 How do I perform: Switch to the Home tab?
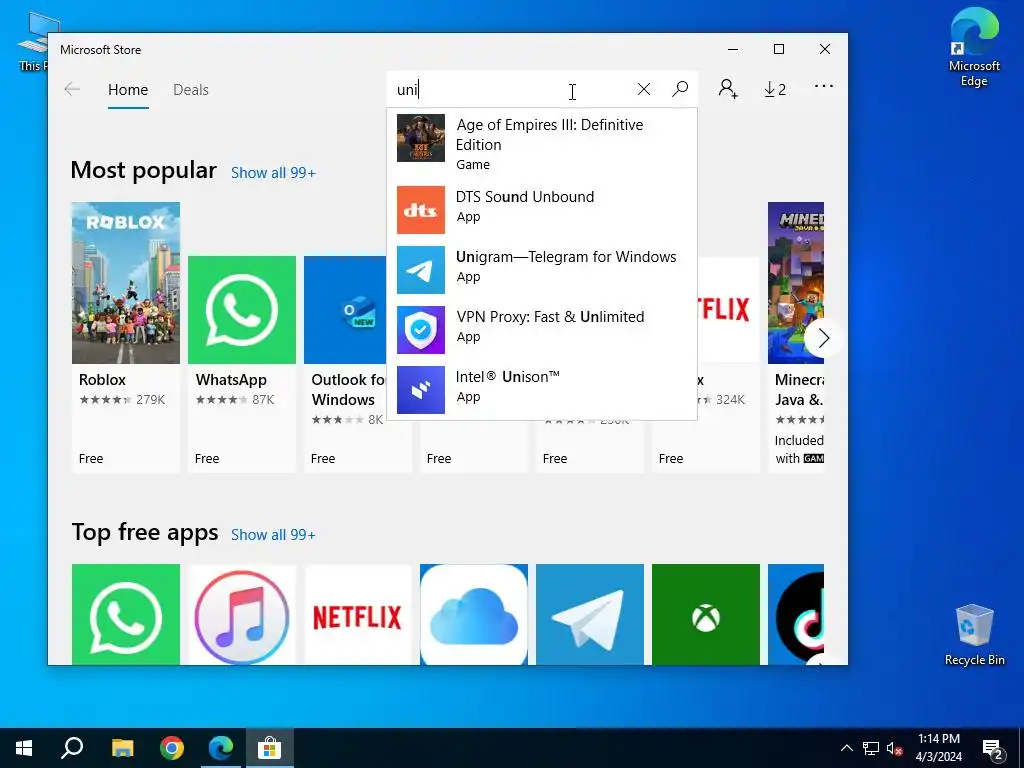pos(128,89)
